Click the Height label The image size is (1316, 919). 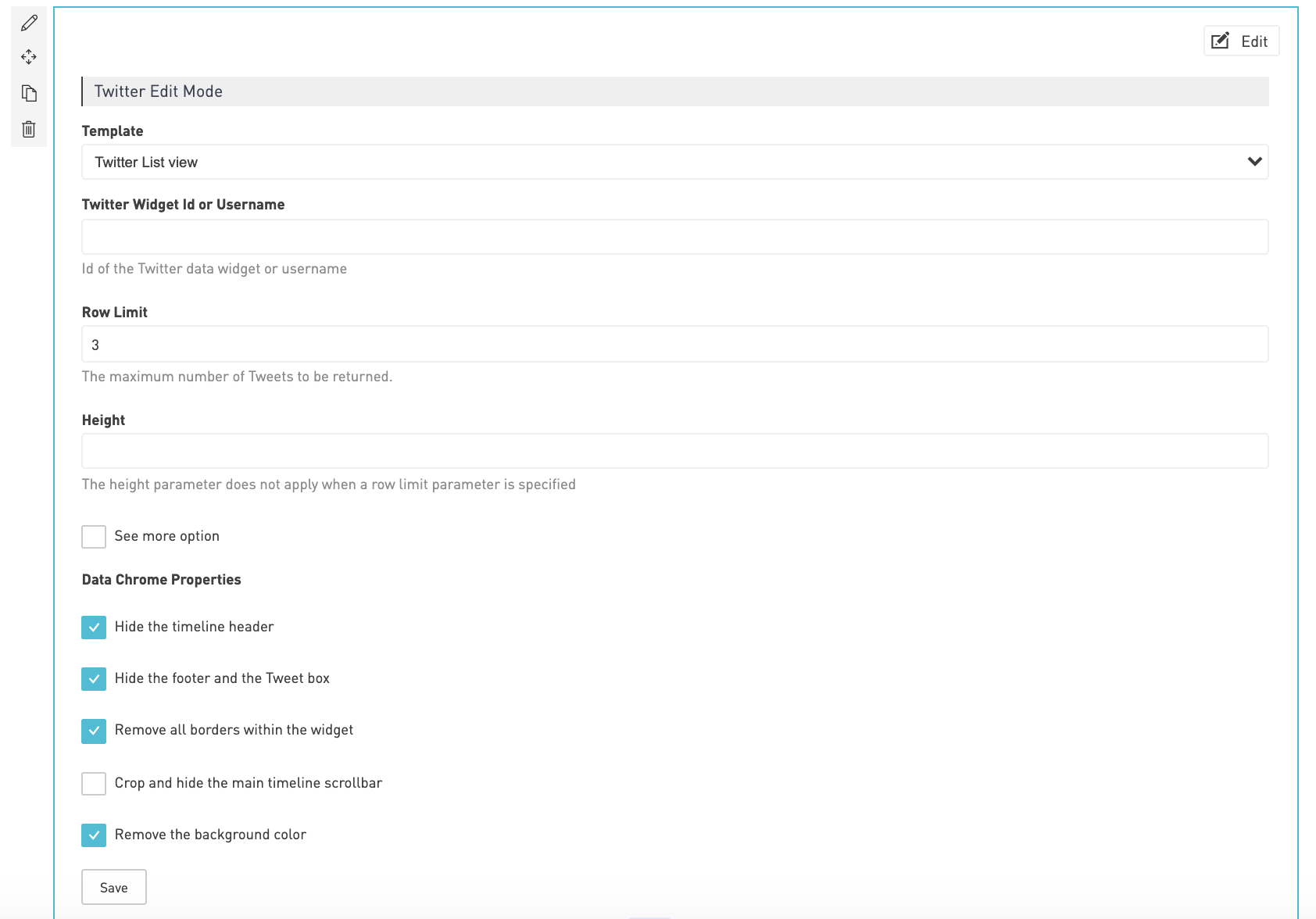pyautogui.click(x=103, y=420)
